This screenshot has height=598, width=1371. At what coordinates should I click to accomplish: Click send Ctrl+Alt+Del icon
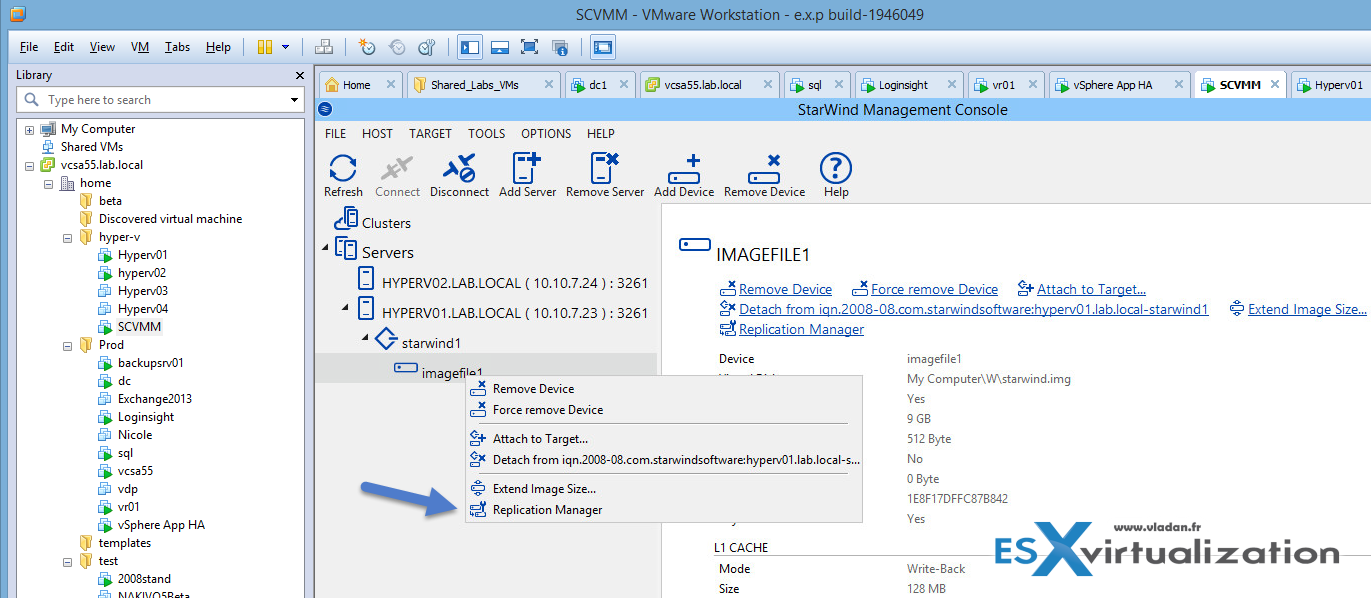click(x=323, y=47)
